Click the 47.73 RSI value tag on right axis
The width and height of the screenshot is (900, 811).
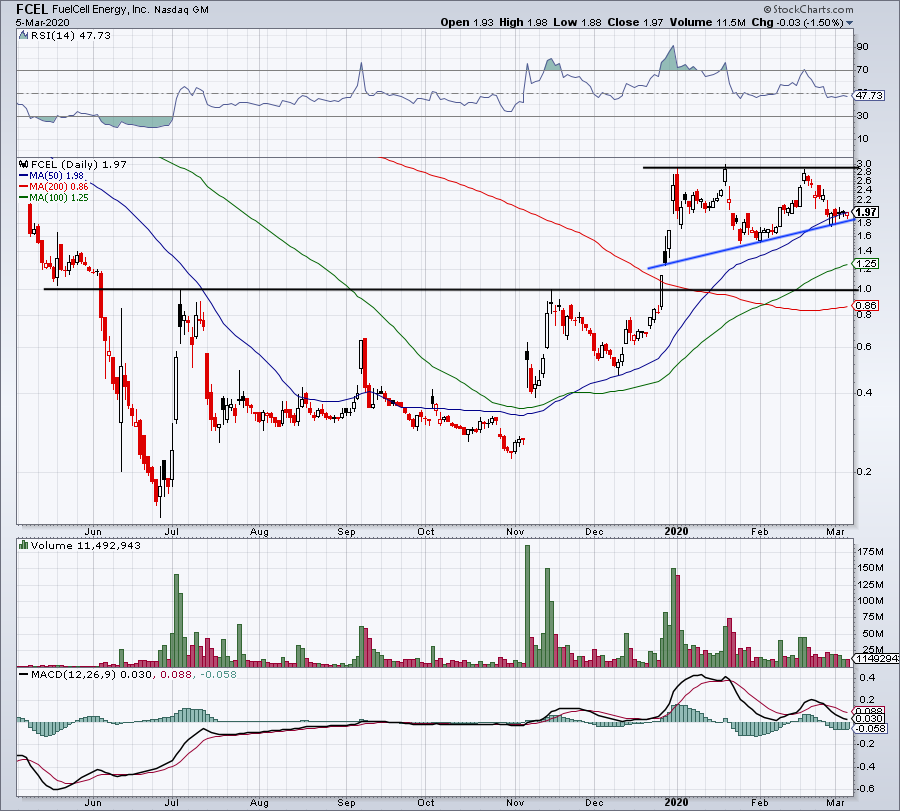point(869,95)
